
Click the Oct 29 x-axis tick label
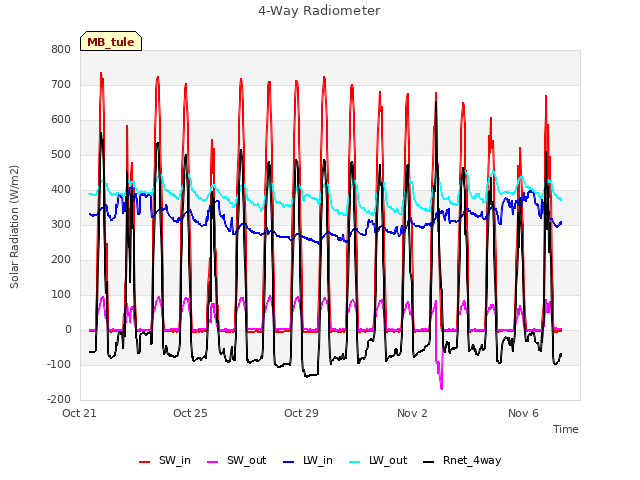pos(301,413)
